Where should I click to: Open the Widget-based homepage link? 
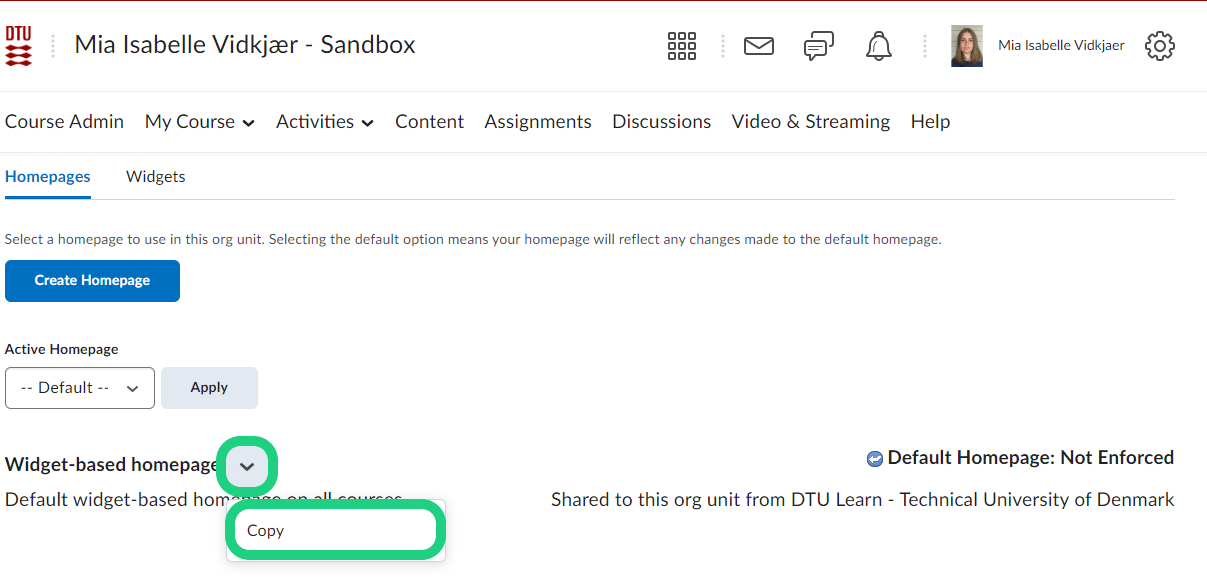tap(111, 465)
